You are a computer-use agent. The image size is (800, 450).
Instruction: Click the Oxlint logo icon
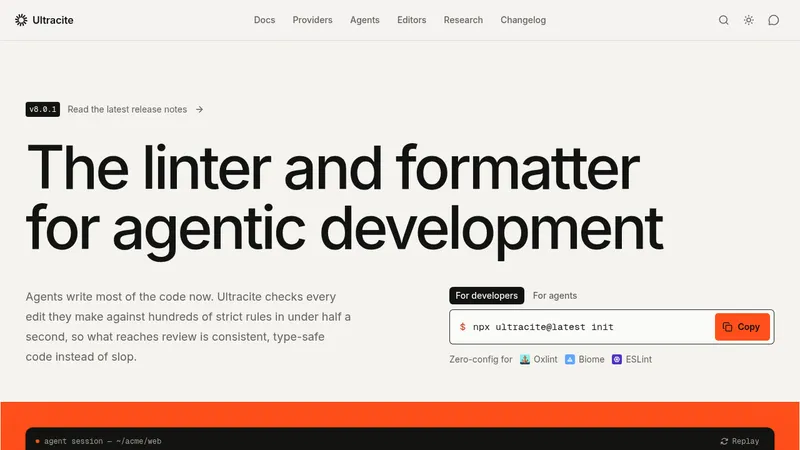524,359
